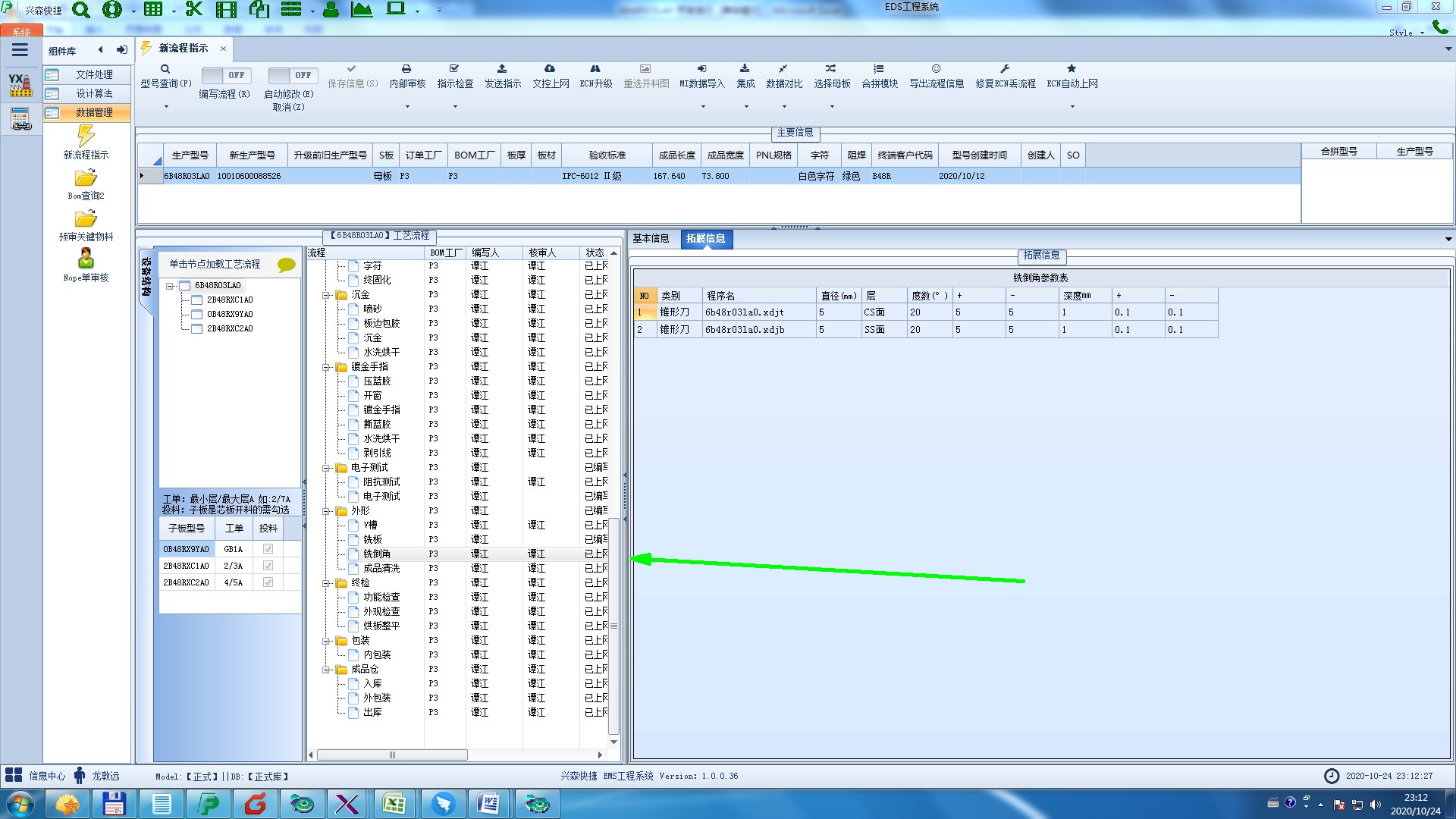Click the 文控上网 cloud upload icon
This screenshot has height=819, width=1456.
[550, 69]
